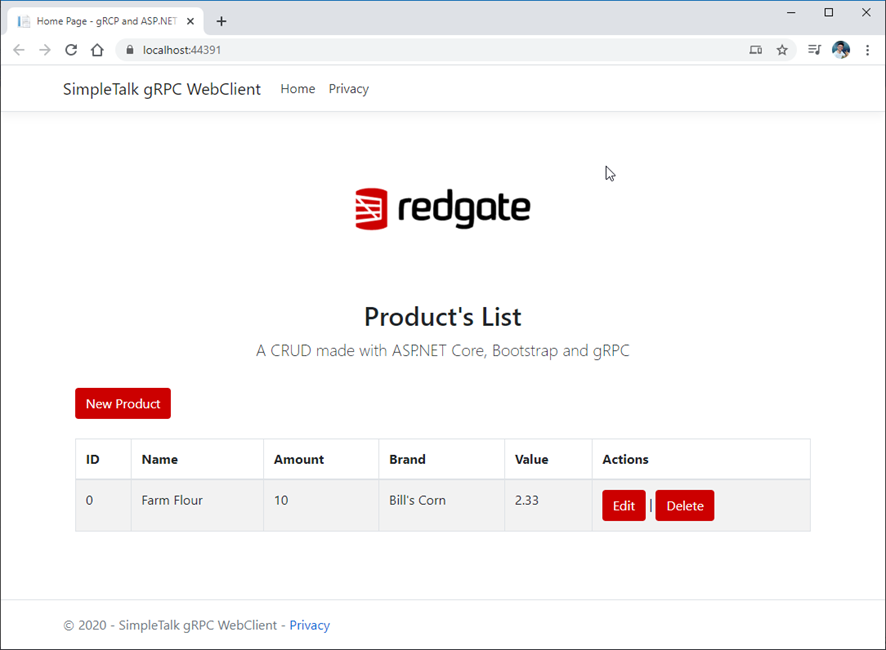The width and height of the screenshot is (886, 650).
Task: Open the Home nav link
Action: tap(298, 89)
